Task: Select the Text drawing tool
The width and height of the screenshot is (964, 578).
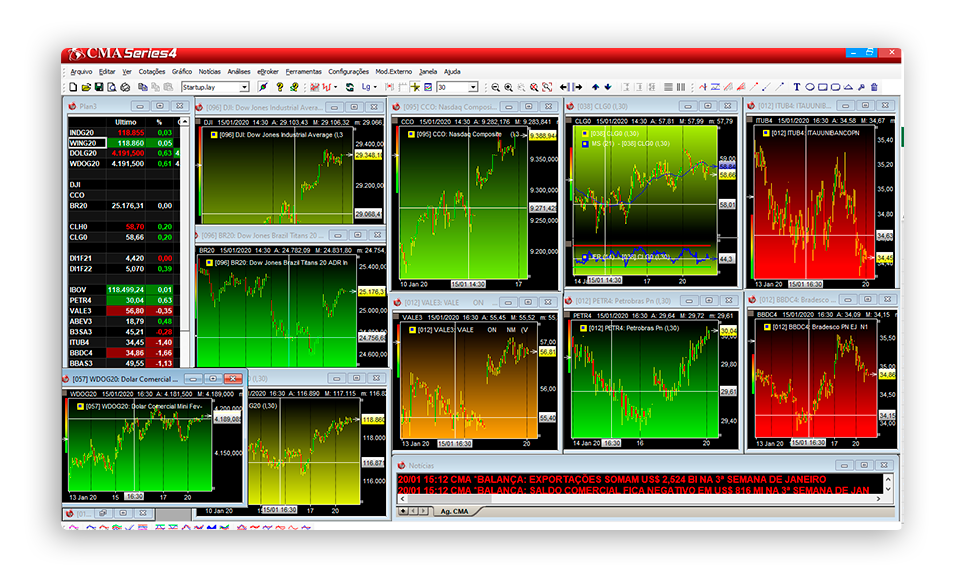Action: tap(797, 87)
